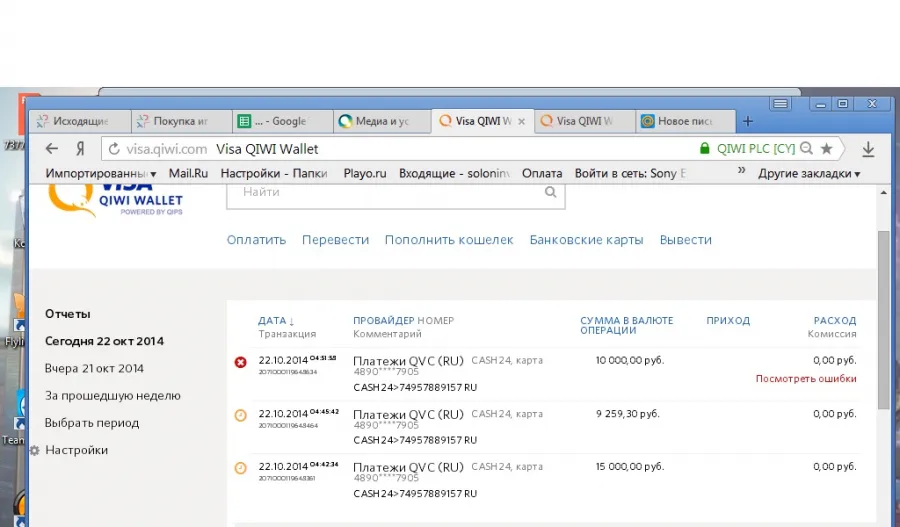Open the Playo.ru bookmark
The width and height of the screenshot is (900, 527).
tap(364, 173)
